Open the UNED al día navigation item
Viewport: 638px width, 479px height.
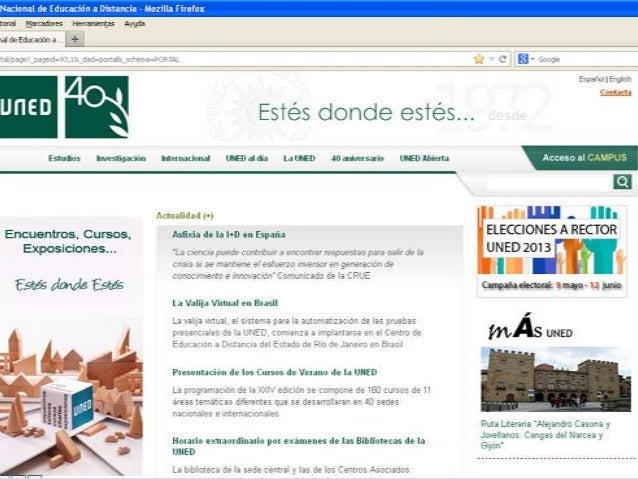click(247, 158)
